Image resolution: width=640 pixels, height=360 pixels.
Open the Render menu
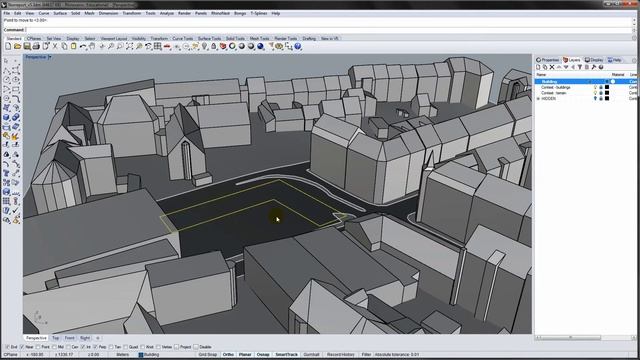point(184,13)
